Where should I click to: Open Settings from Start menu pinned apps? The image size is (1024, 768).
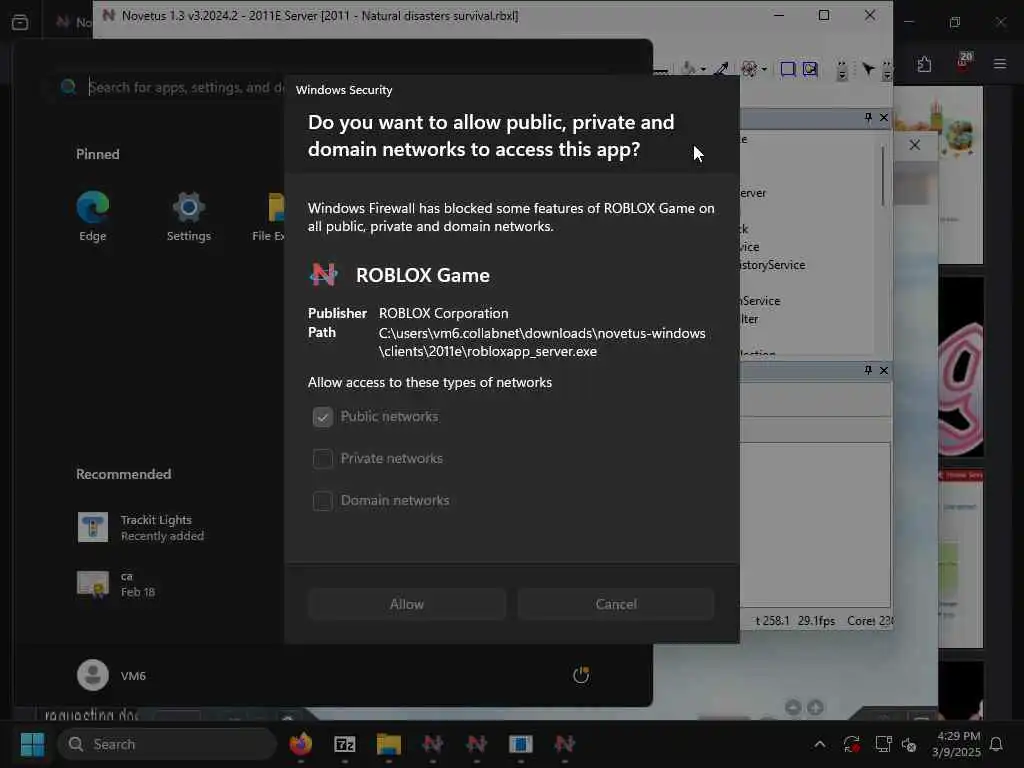189,216
